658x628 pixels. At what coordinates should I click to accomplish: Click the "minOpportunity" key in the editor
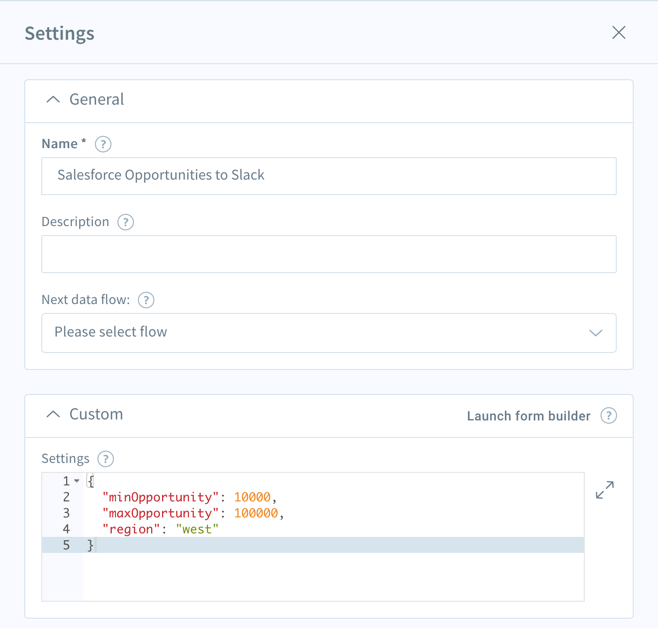coord(161,497)
